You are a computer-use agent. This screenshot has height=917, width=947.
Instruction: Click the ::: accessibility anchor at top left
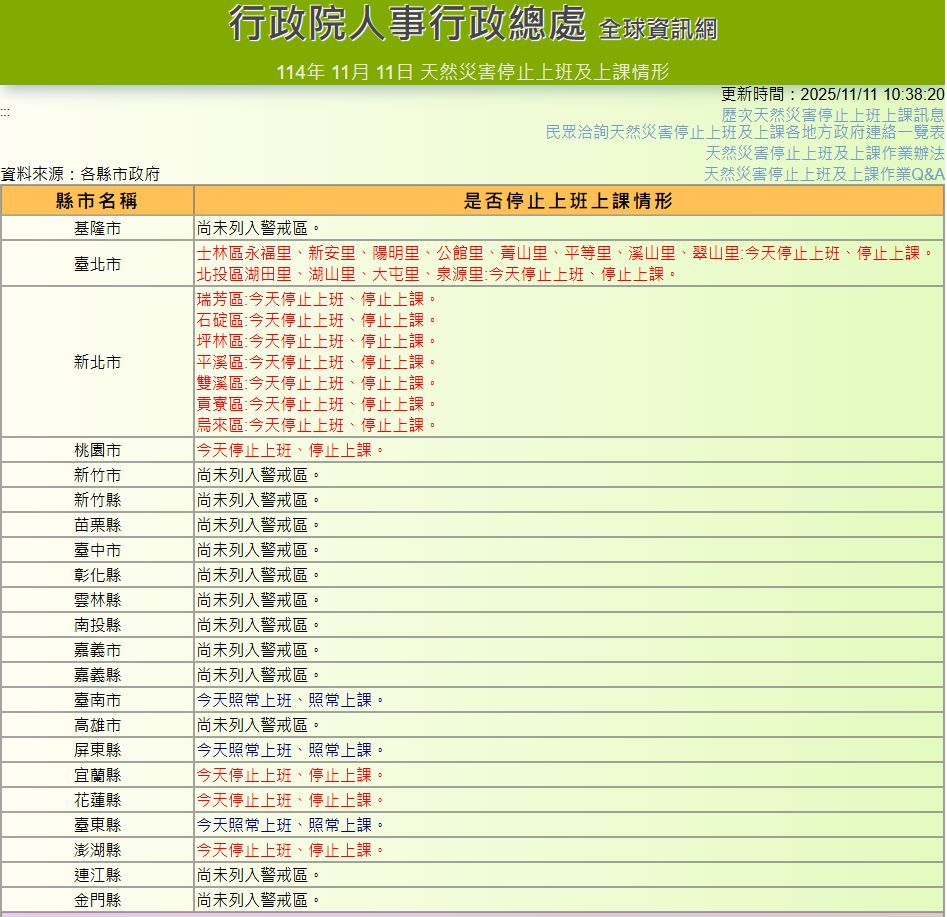(x=5, y=112)
